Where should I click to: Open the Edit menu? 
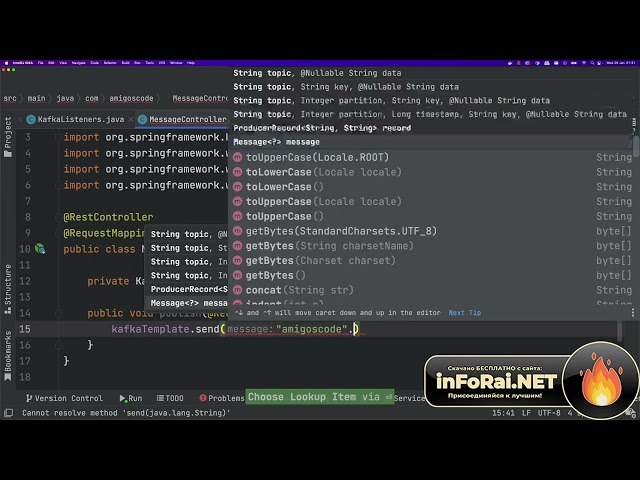pos(51,63)
